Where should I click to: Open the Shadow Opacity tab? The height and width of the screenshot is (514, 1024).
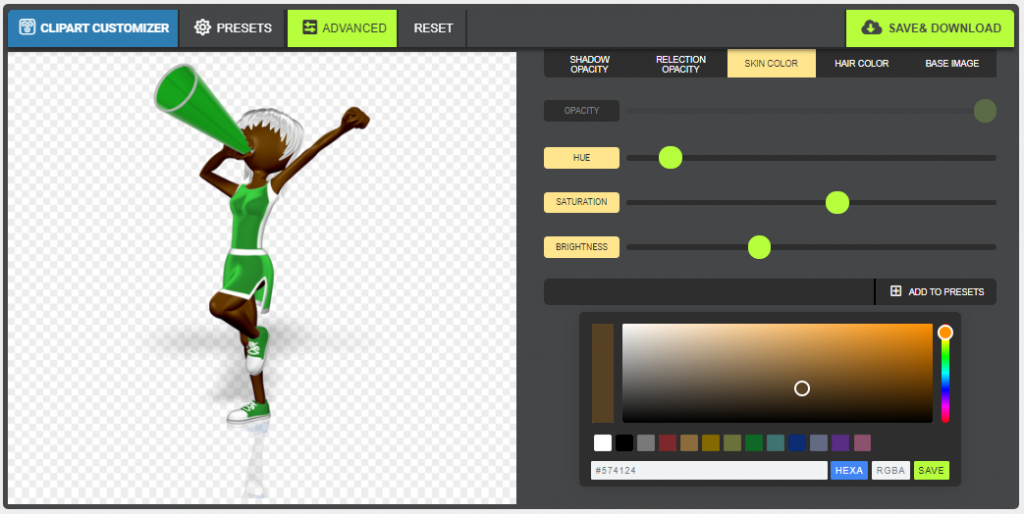click(589, 63)
